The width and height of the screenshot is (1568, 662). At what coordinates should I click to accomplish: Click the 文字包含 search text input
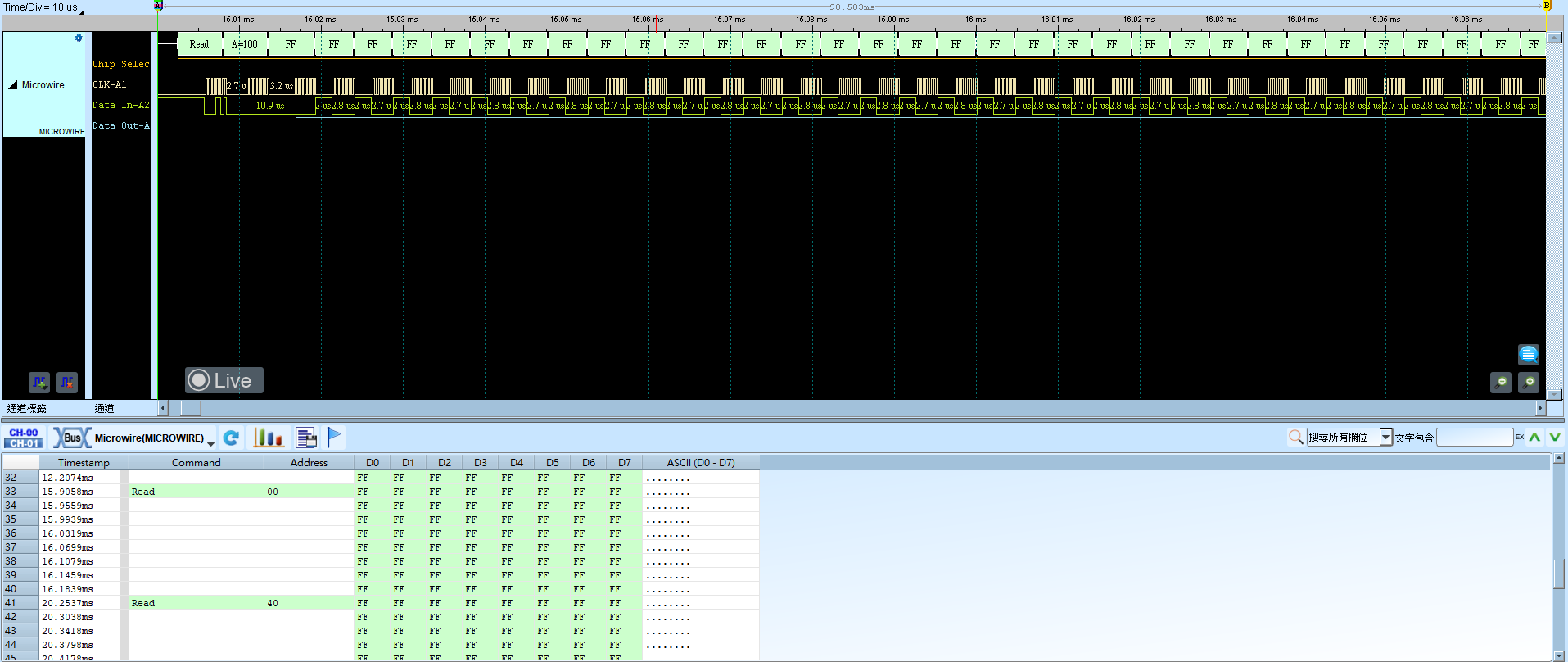click(1475, 438)
